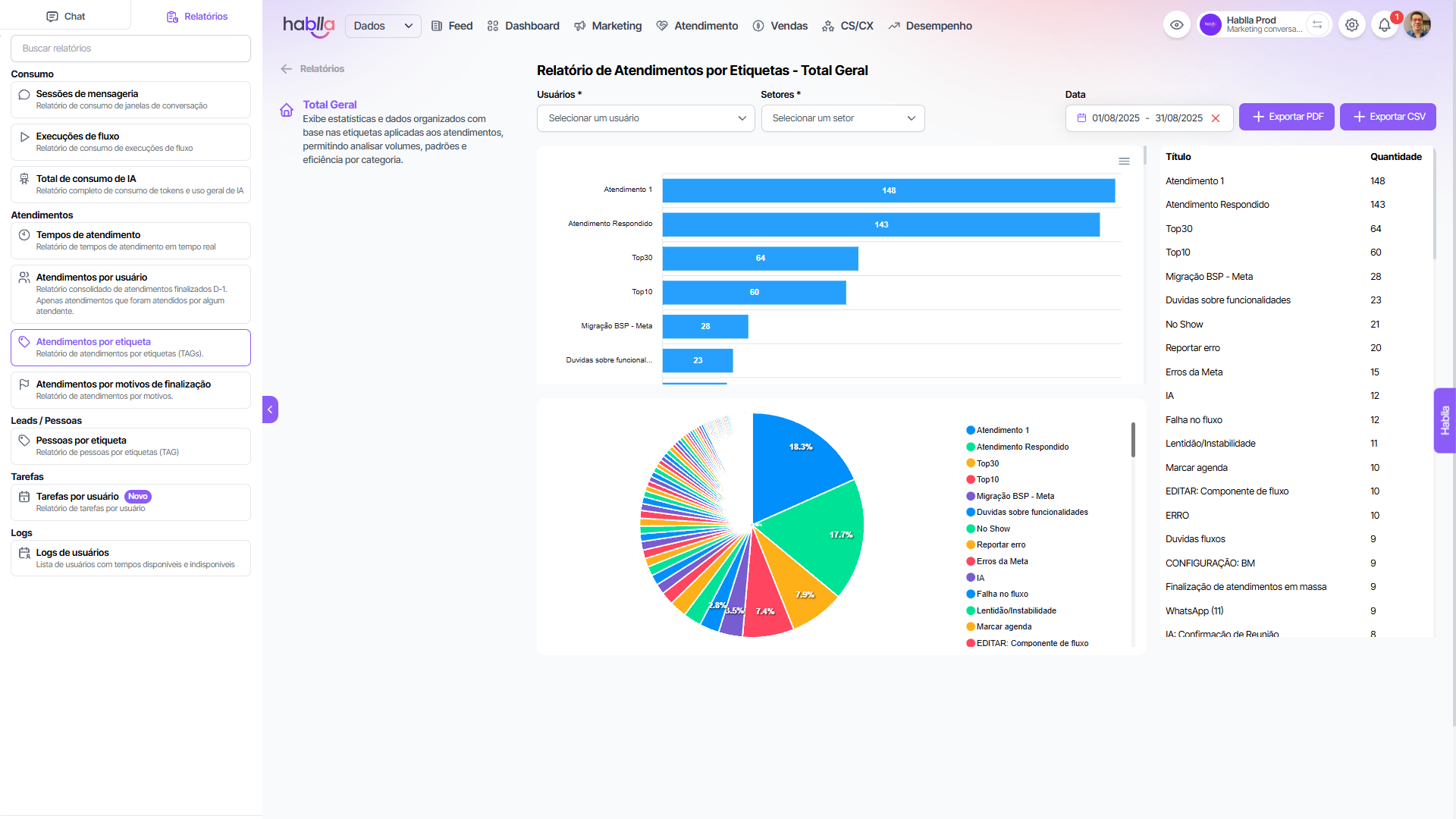Click the Buscar relatórios search field
Viewport: 1456px width, 819px height.
[130, 49]
